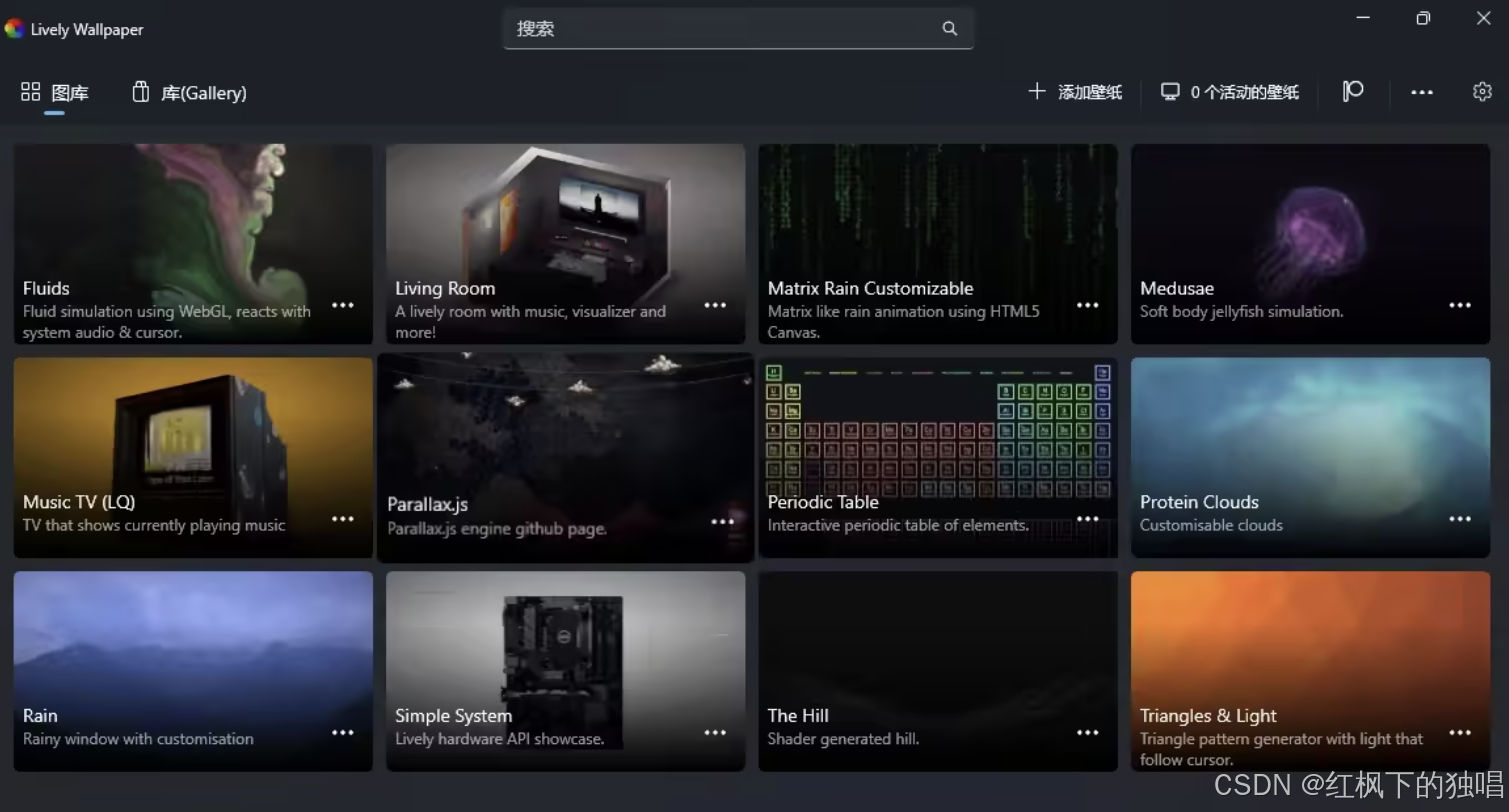Image resolution: width=1509 pixels, height=812 pixels.
Task: Choose the Medusae jellyfish wallpaper
Action: point(1311,244)
